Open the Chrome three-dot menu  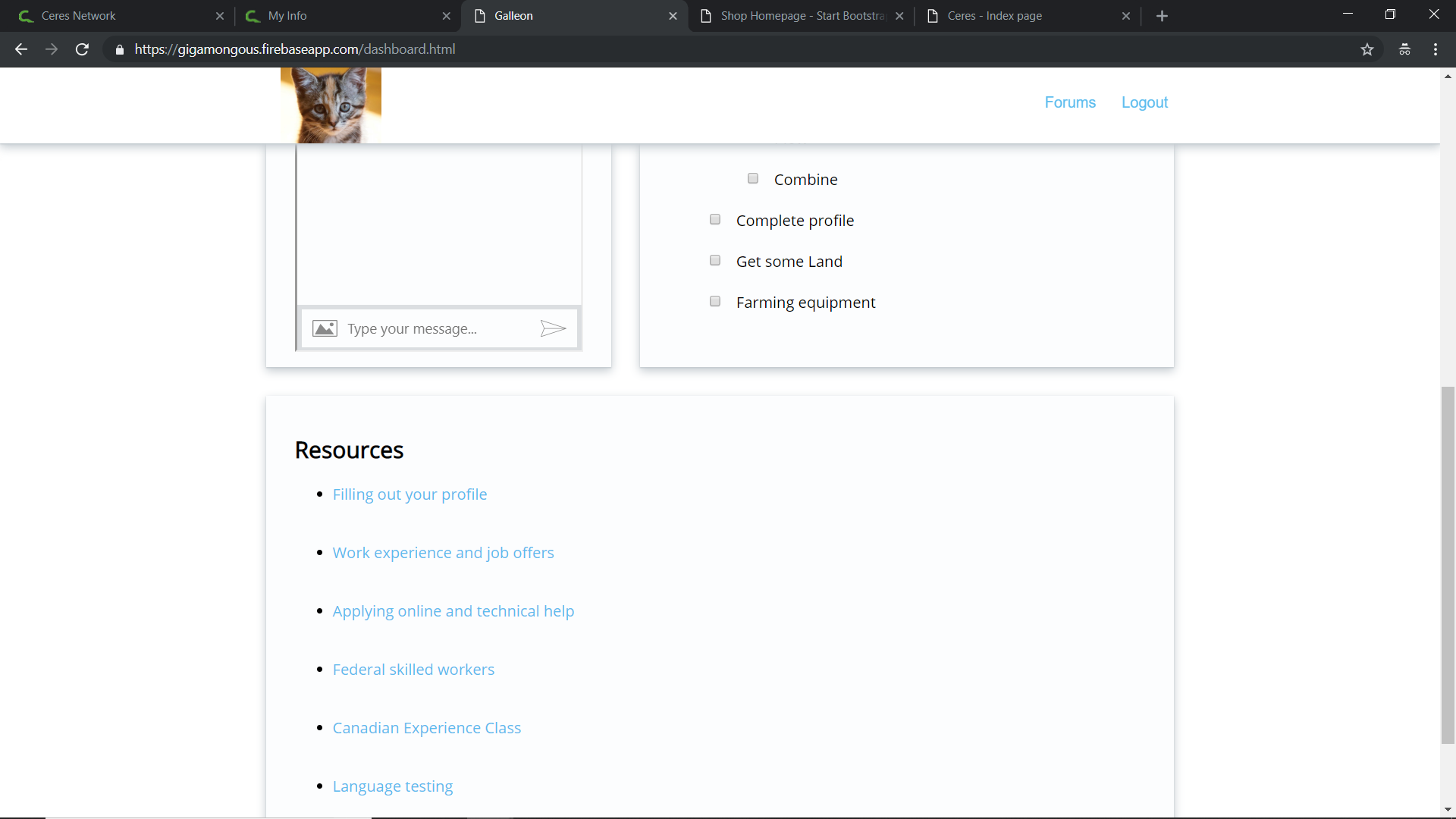1435,49
